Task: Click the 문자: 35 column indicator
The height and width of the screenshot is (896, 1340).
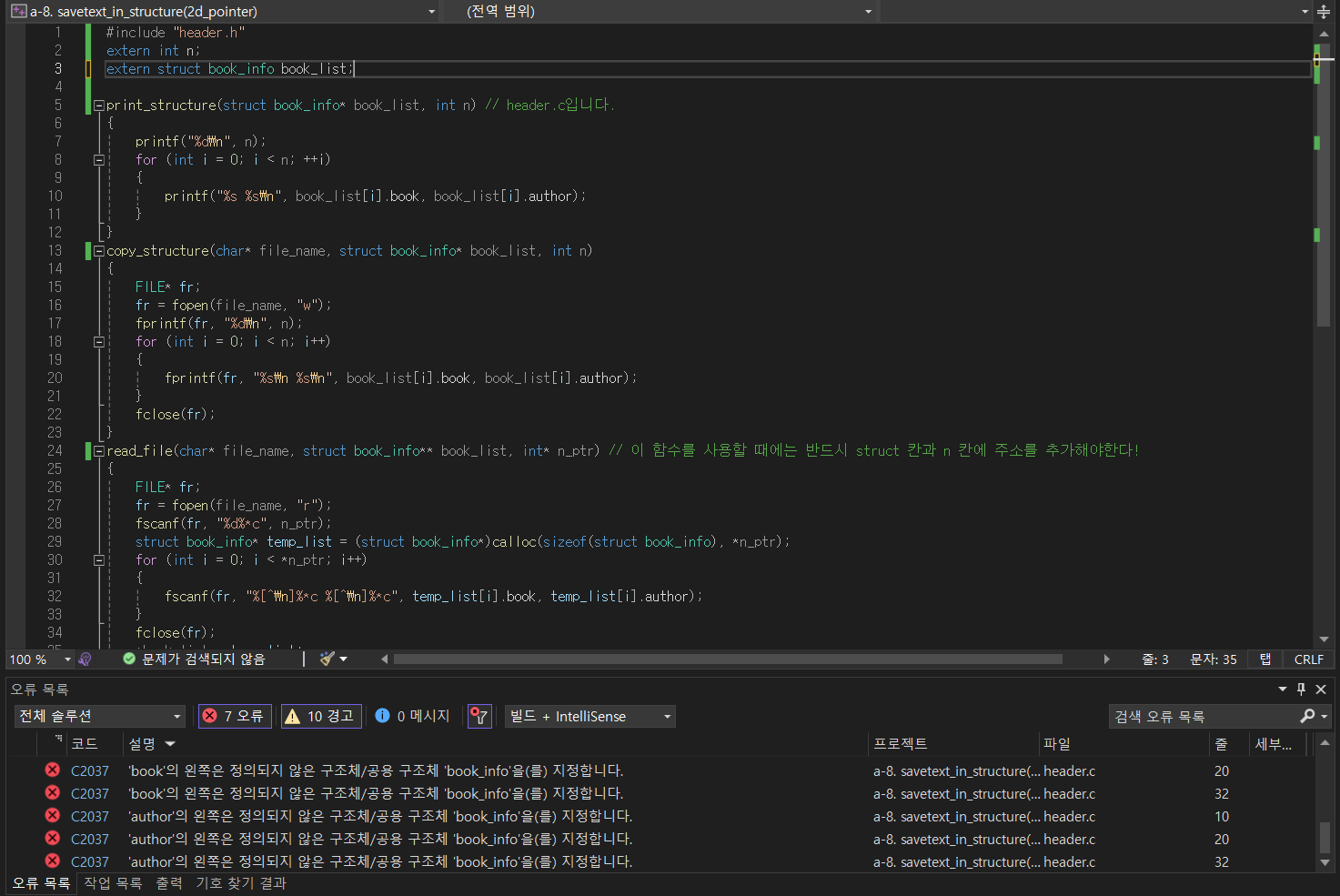Action: pyautogui.click(x=1214, y=659)
